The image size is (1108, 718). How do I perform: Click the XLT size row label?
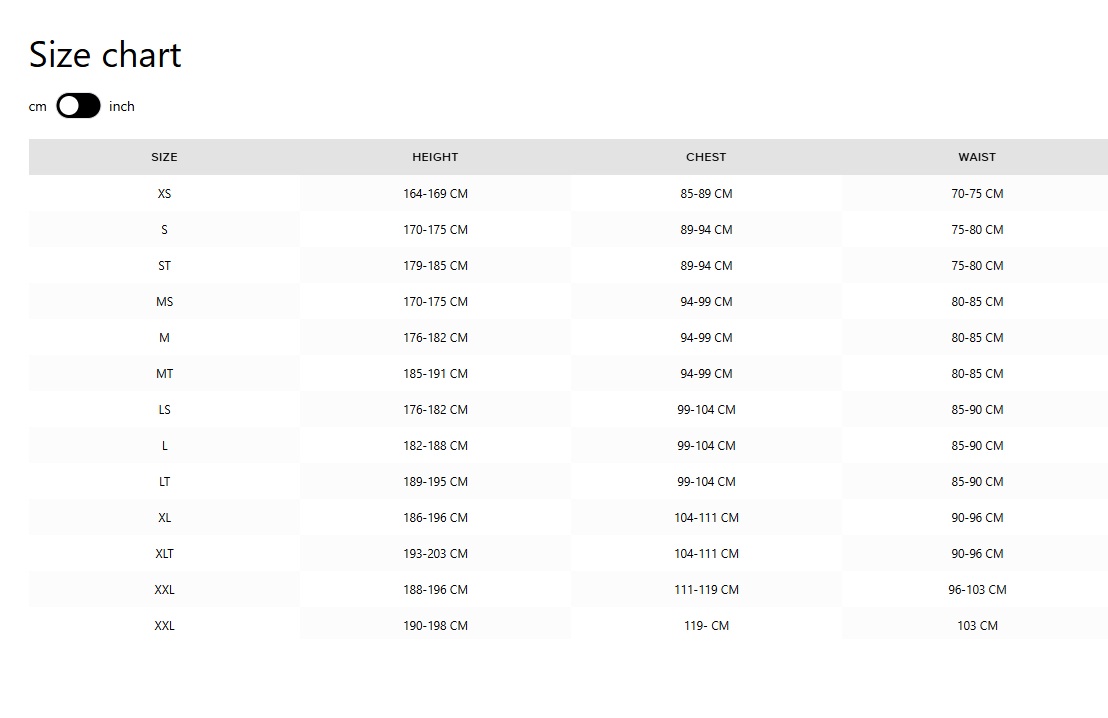click(x=164, y=553)
